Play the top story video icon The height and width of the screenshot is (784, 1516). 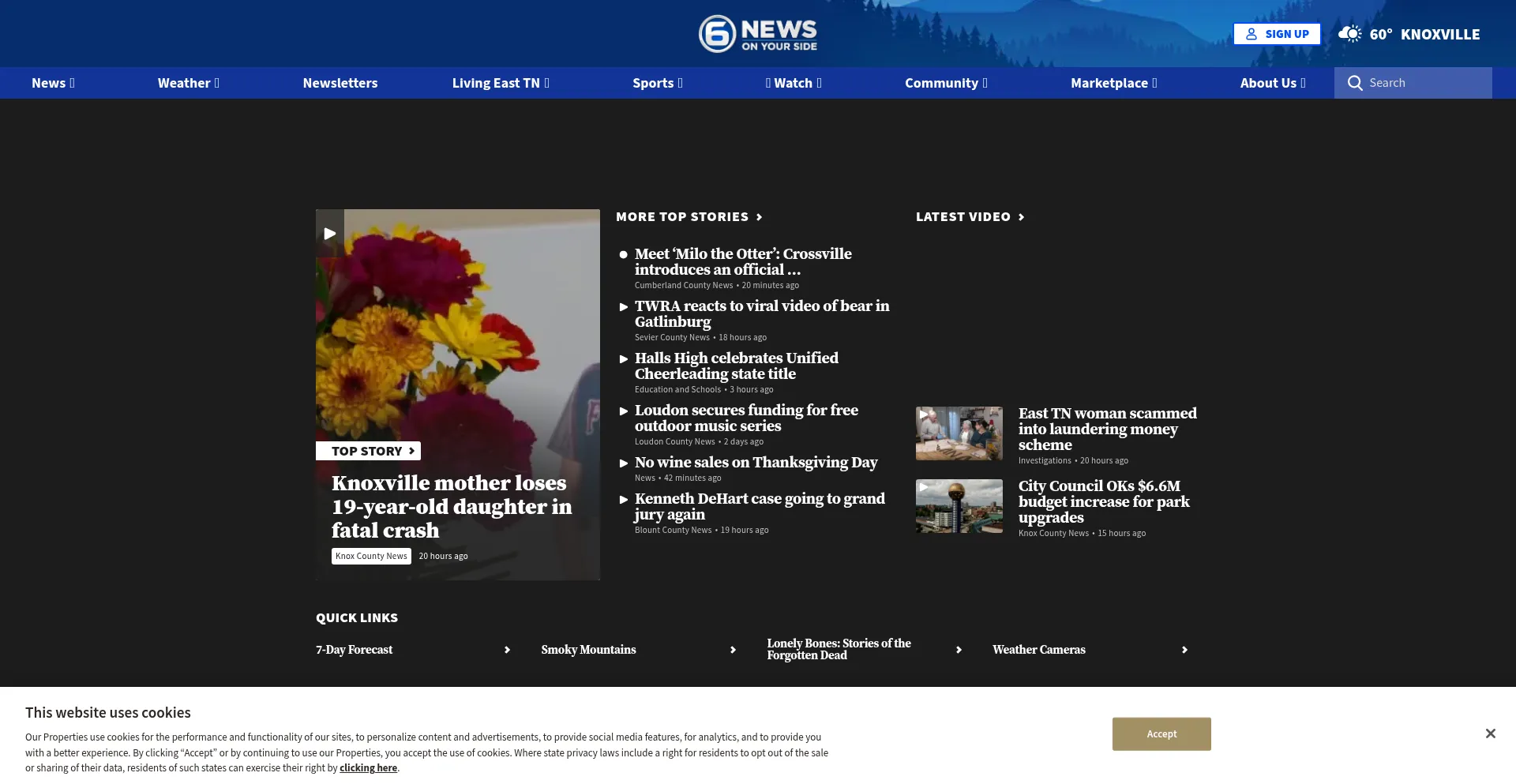click(x=330, y=233)
